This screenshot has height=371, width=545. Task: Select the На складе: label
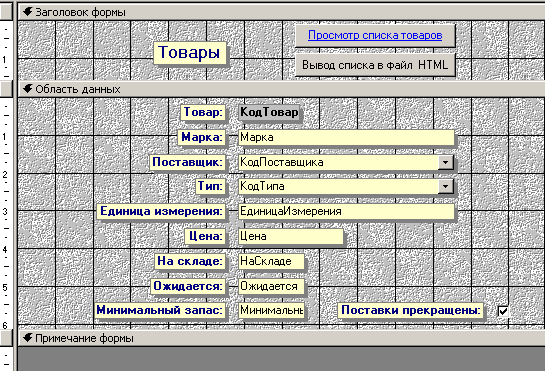(190, 261)
